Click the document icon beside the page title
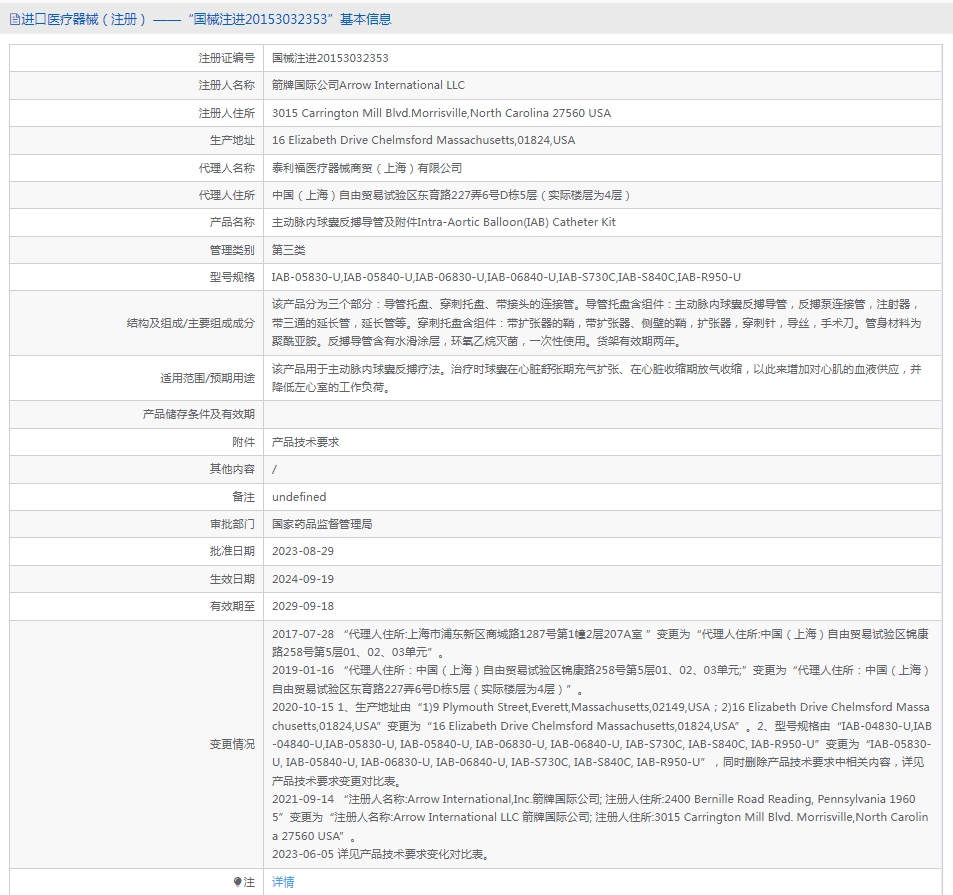The image size is (953, 895). coord(15,19)
